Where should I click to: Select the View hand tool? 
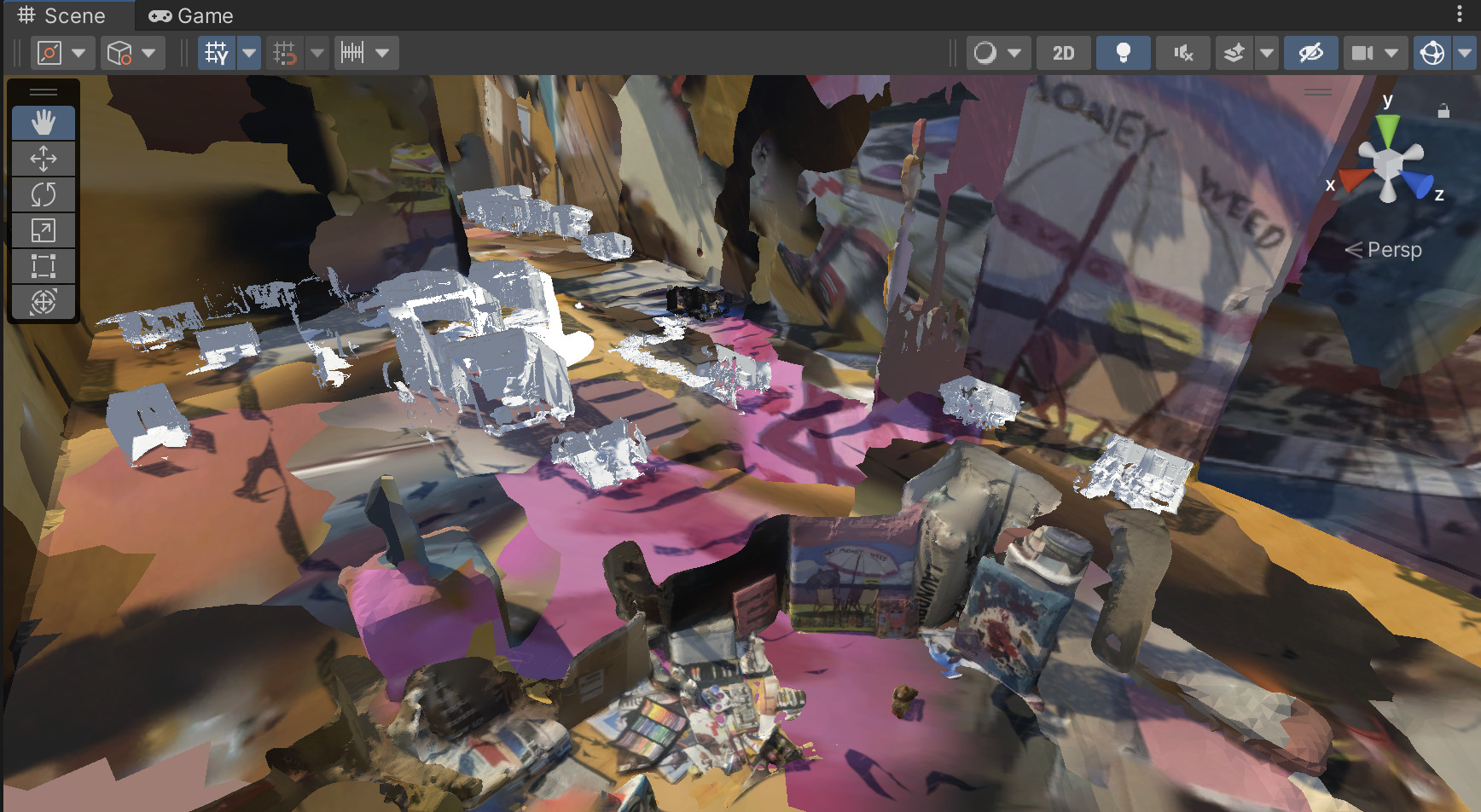[44, 123]
